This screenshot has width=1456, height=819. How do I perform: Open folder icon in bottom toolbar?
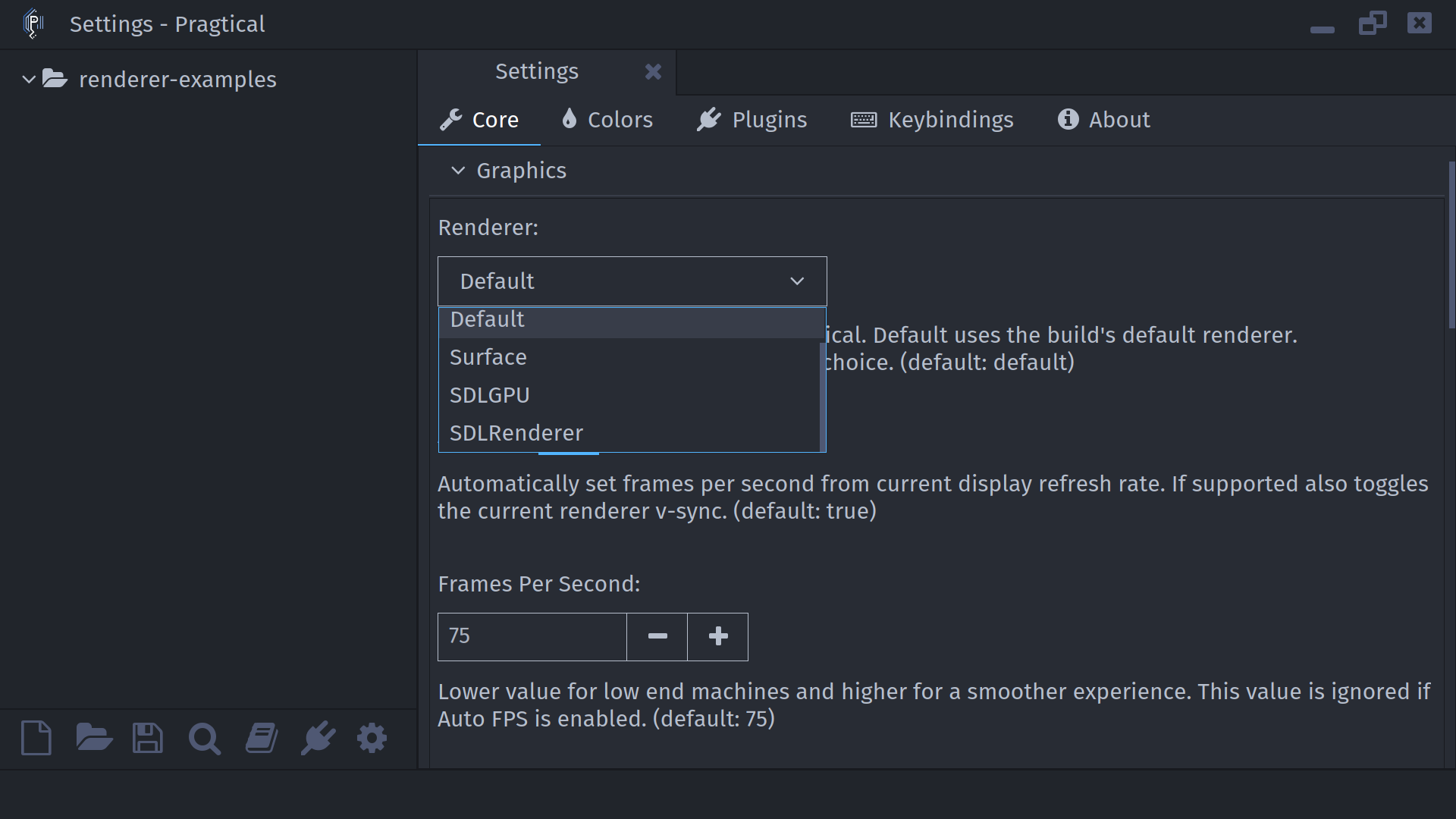(x=94, y=737)
